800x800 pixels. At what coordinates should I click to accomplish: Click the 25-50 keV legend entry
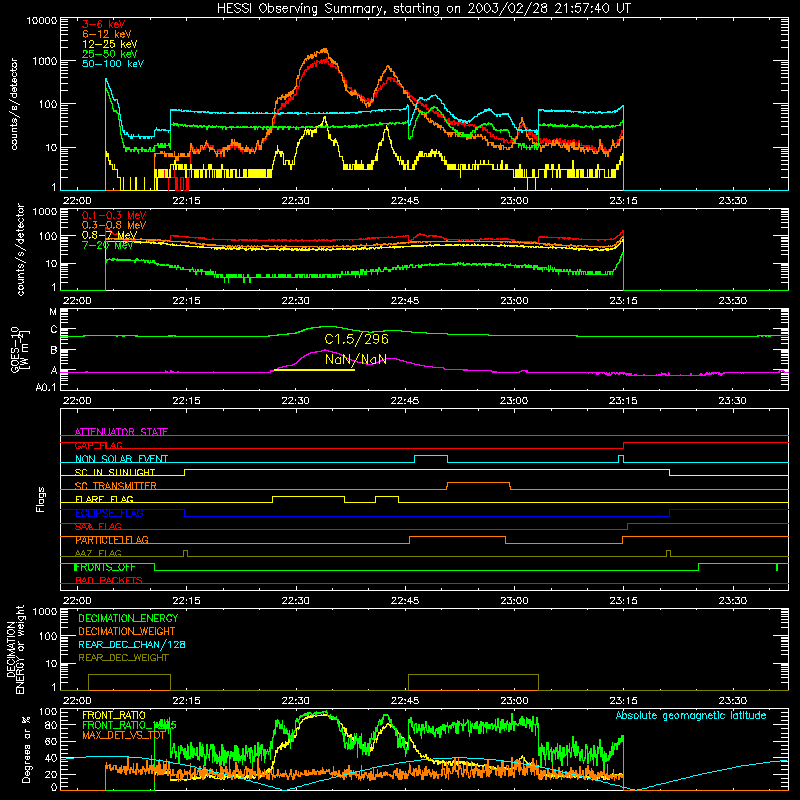(x=109, y=54)
